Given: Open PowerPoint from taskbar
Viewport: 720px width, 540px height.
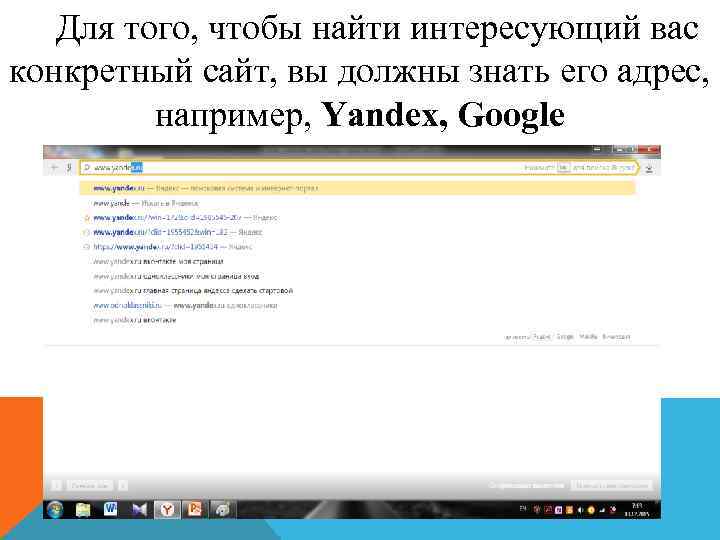Looking at the screenshot, I should [x=195, y=509].
